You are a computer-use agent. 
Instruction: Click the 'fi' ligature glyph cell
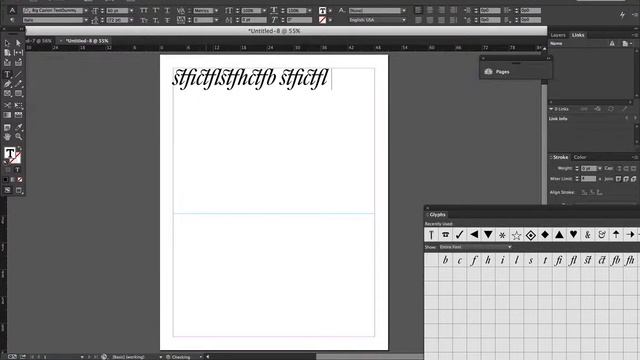click(x=559, y=260)
